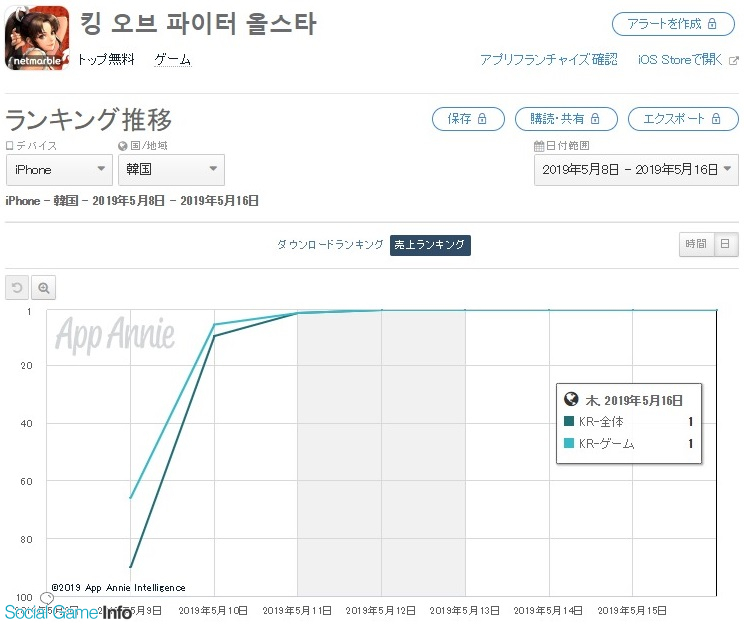Viewport: 744px width, 625px height.
Task: Click the magnifier zoom icon above chart
Action: (44, 288)
